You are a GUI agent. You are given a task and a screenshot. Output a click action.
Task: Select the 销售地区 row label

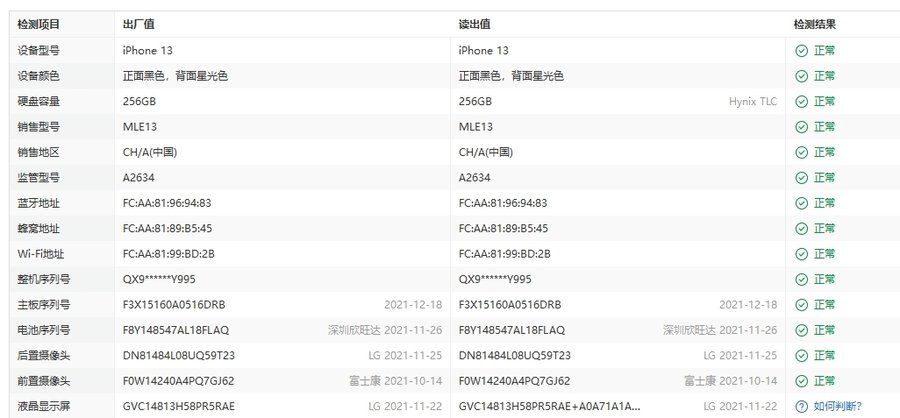coord(38,152)
